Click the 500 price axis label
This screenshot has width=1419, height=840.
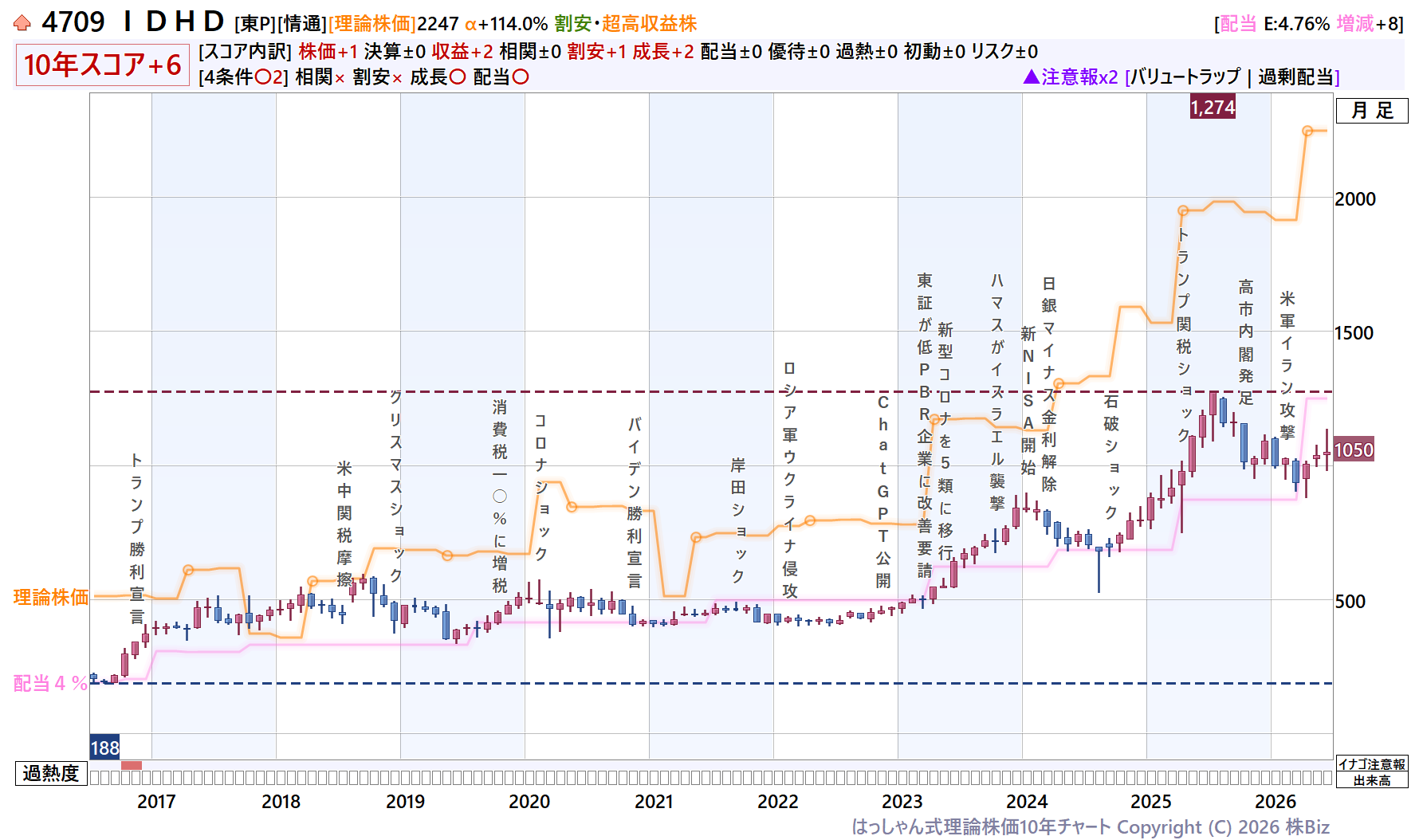point(1350,602)
